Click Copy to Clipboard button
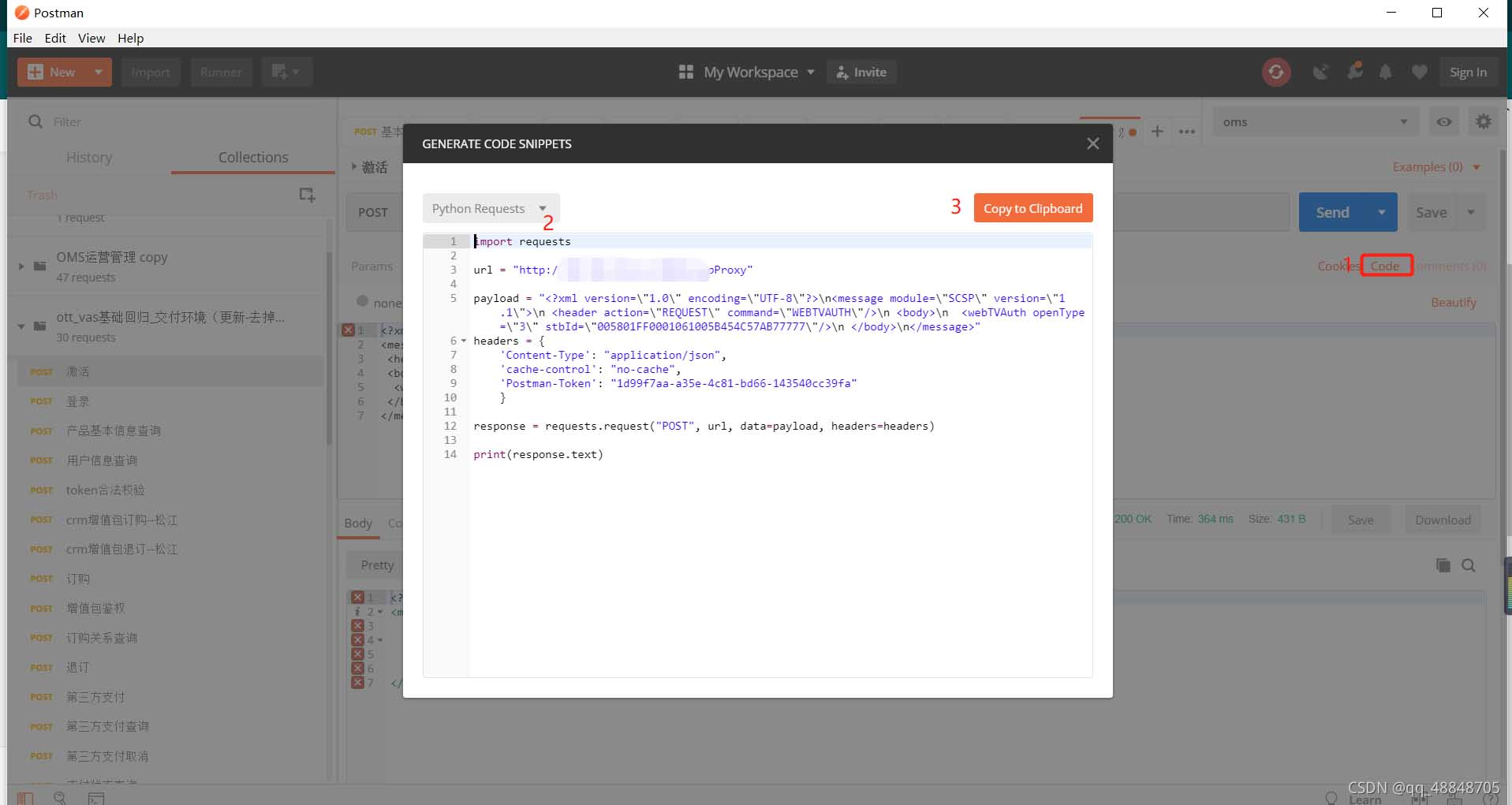Image resolution: width=1512 pixels, height=805 pixels. [1032, 208]
